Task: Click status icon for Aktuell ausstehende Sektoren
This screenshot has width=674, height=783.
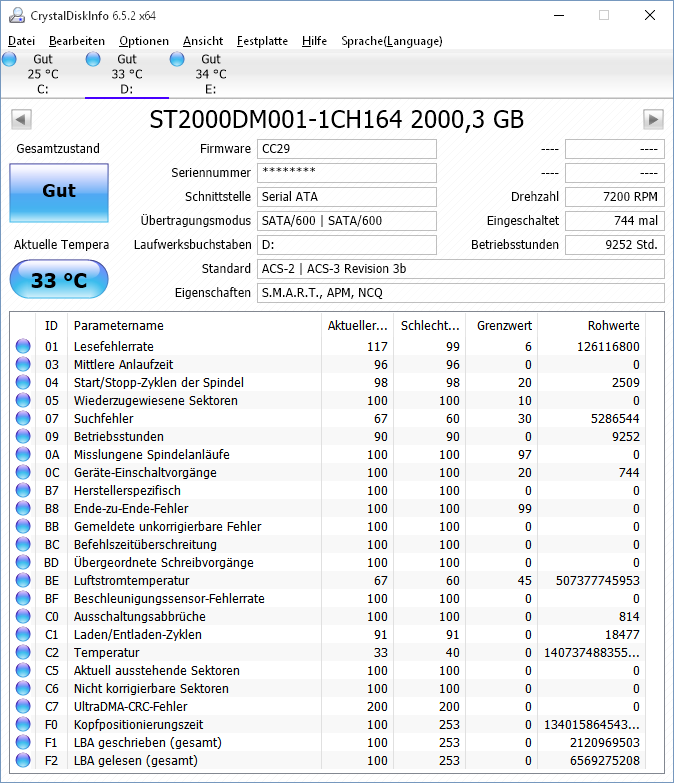Action: point(23,670)
